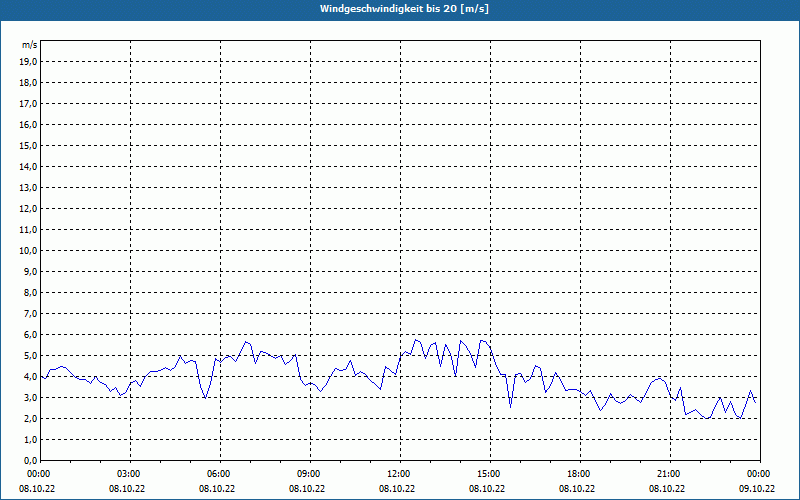Click the chart title Windgeschwindigkeit bis 20 [m/s]
The height and width of the screenshot is (500, 800).
tap(404, 9)
